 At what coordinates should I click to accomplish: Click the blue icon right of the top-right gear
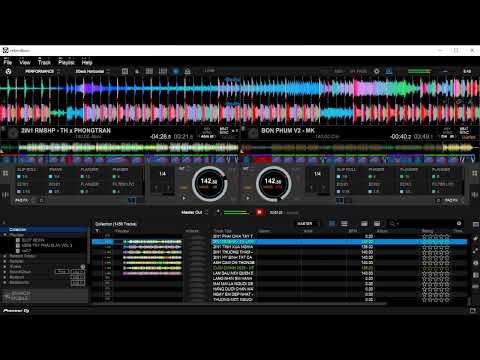coord(389,71)
